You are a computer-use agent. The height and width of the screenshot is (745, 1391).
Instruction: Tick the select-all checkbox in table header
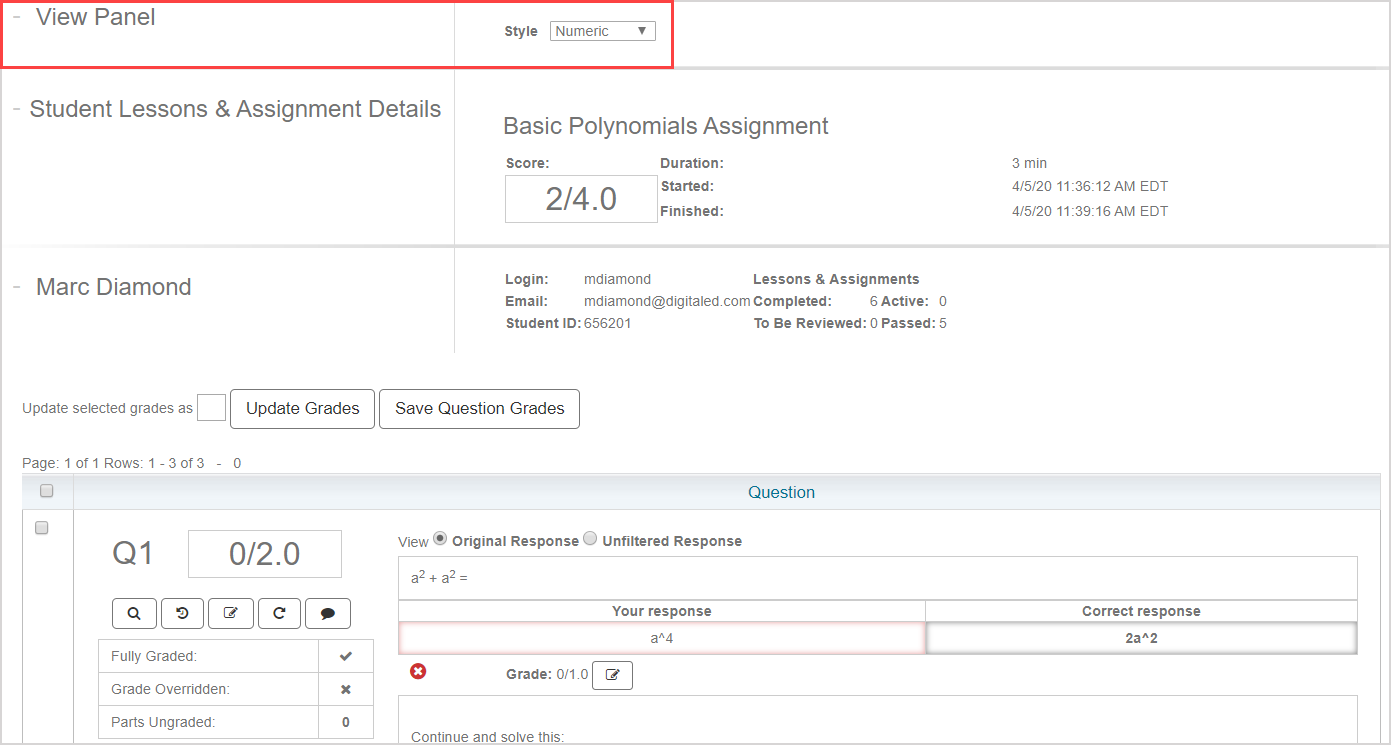click(x=46, y=491)
